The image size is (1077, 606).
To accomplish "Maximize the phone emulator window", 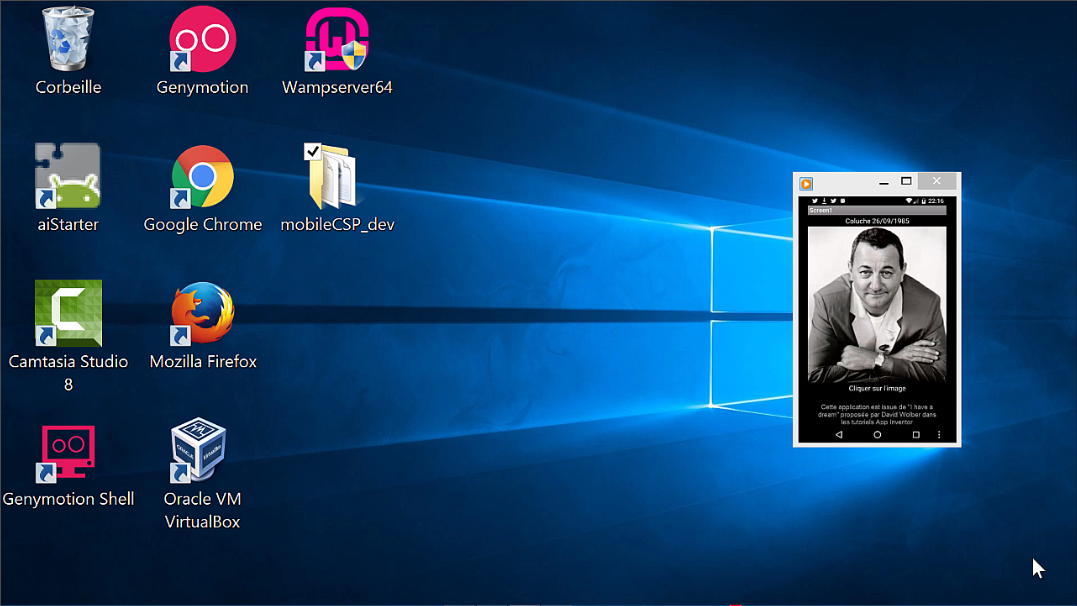I will [906, 181].
